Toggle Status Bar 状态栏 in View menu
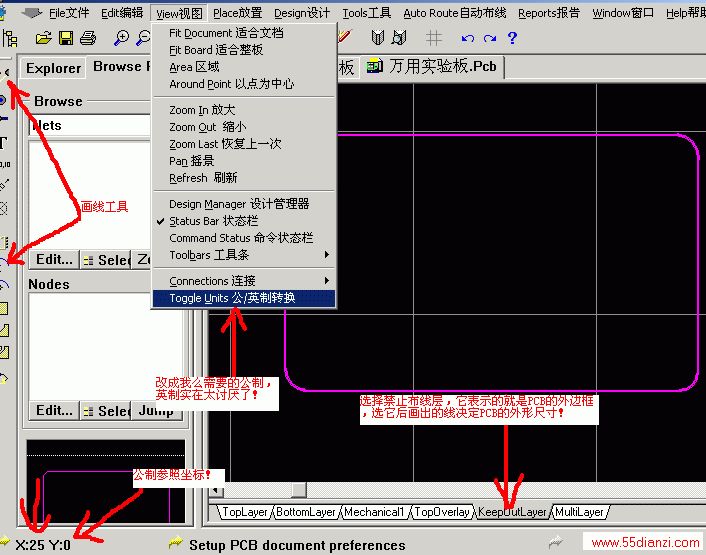Screen dimensions: 706x555 pyautogui.click(x=244, y=221)
